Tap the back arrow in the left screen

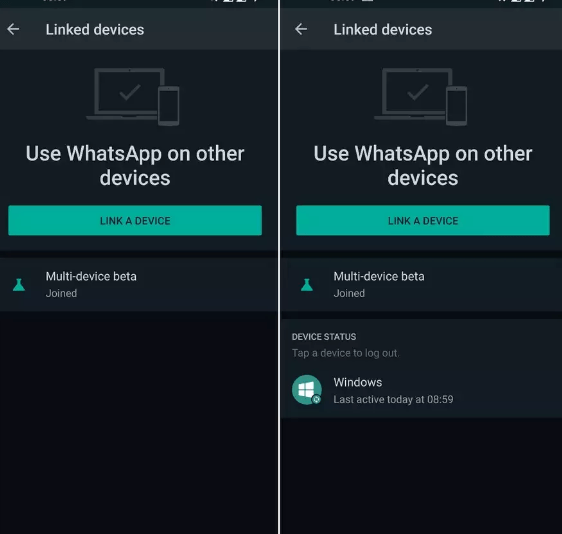point(13,29)
